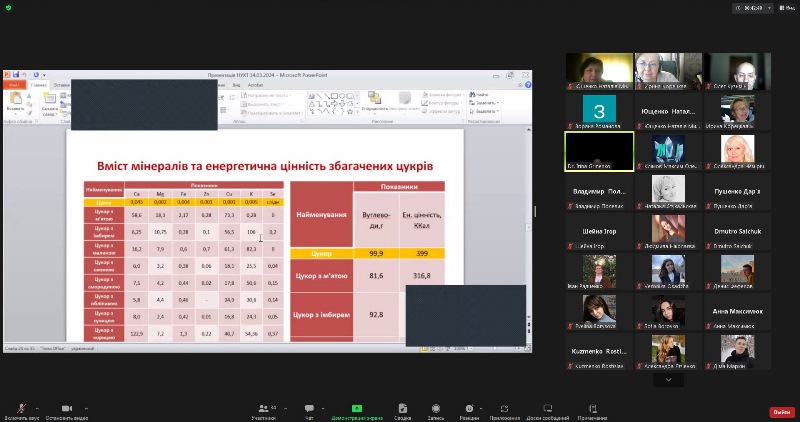
Task: Expand video options arrow next to camera
Action: pos(86,408)
